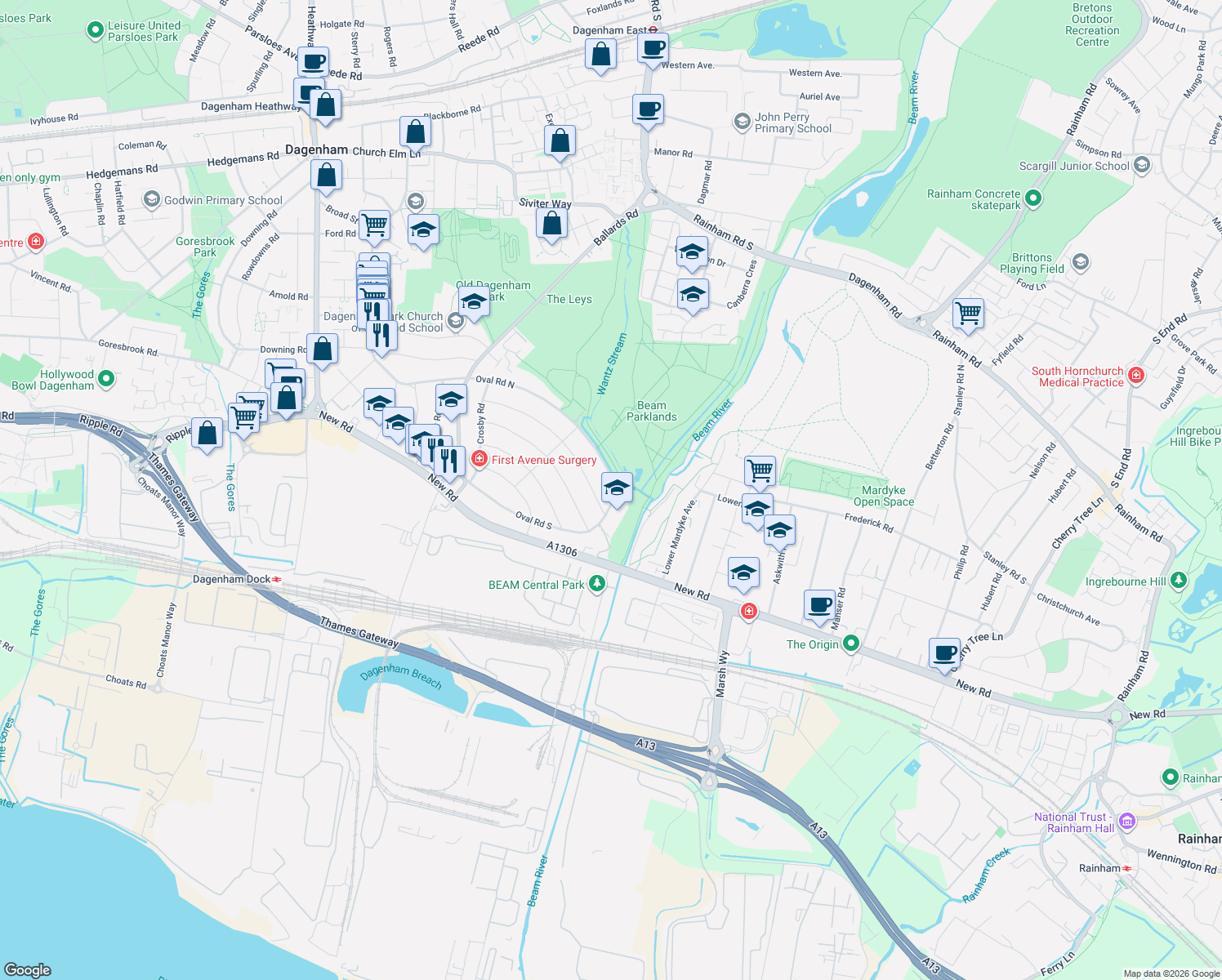Click the Bretons Outdoor Recreation Centre label
This screenshot has width=1222, height=980.
point(1092,24)
